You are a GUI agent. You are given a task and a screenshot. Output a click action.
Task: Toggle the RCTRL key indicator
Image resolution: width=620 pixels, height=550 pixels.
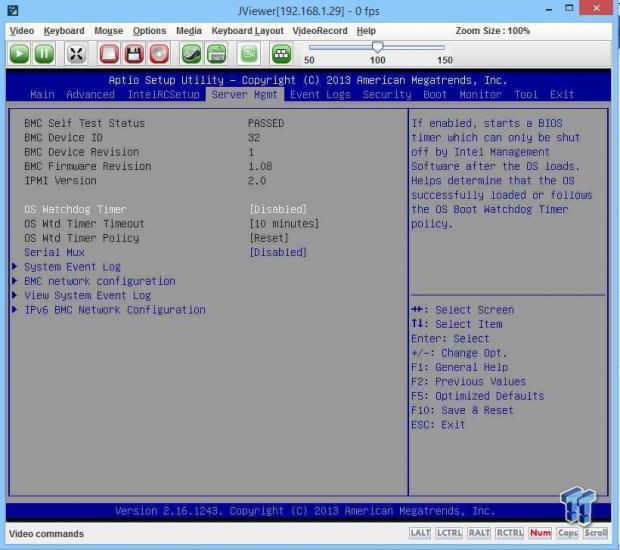pos(510,533)
